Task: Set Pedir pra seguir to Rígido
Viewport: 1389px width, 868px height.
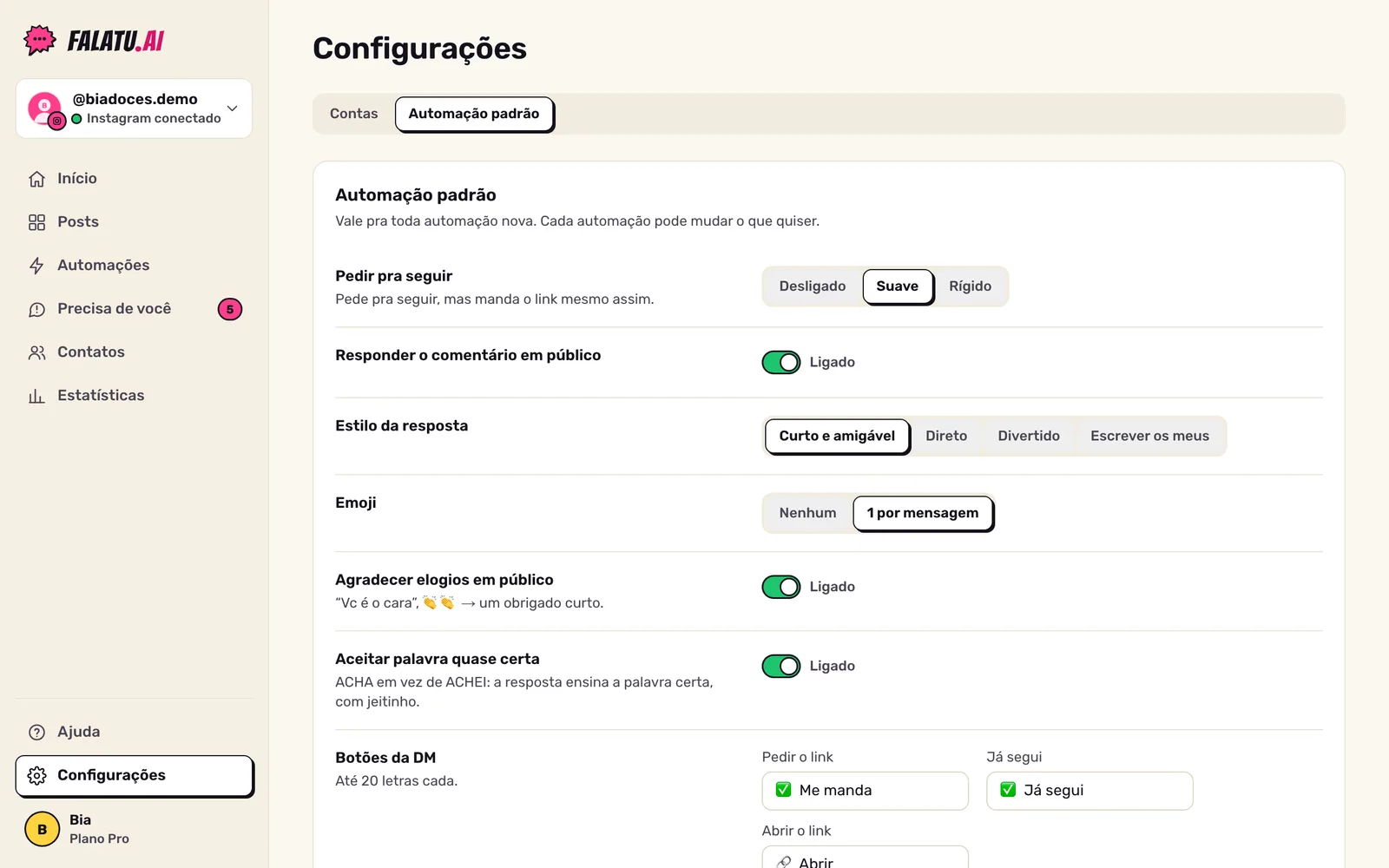Action: (x=971, y=286)
